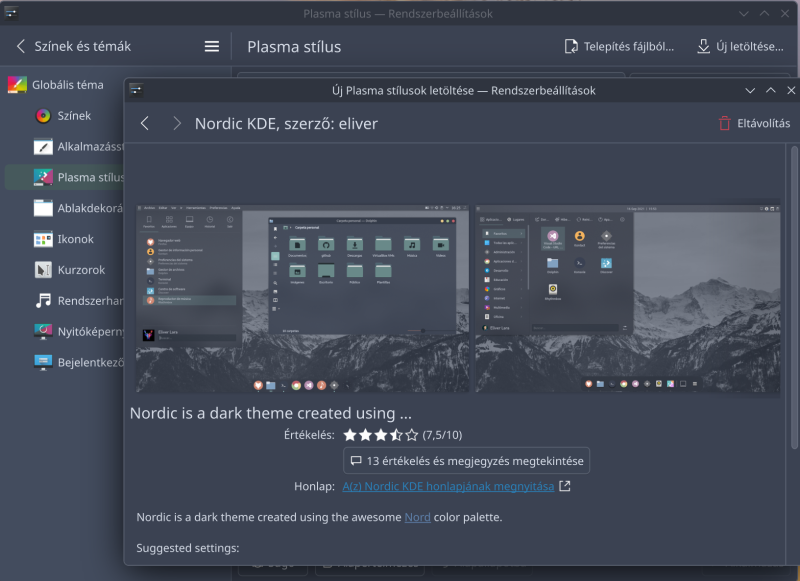Image resolution: width=800 pixels, height=581 pixels.
Task: Select the Színek sidebar entry
Action: (x=63, y=116)
